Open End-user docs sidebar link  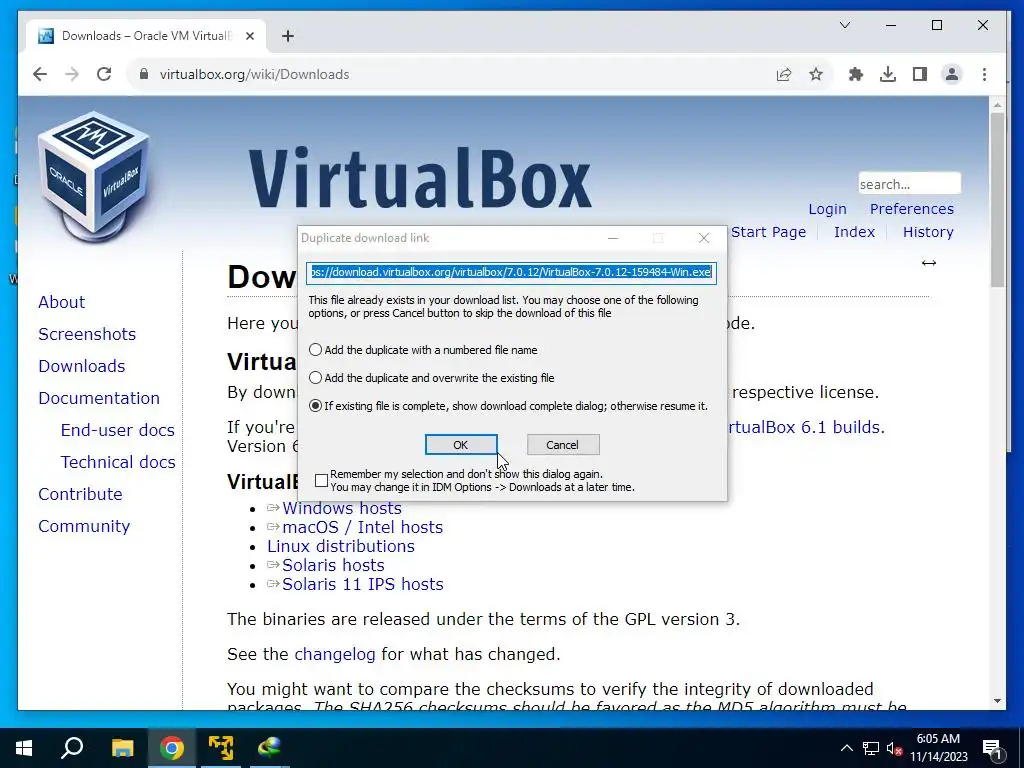pos(118,430)
